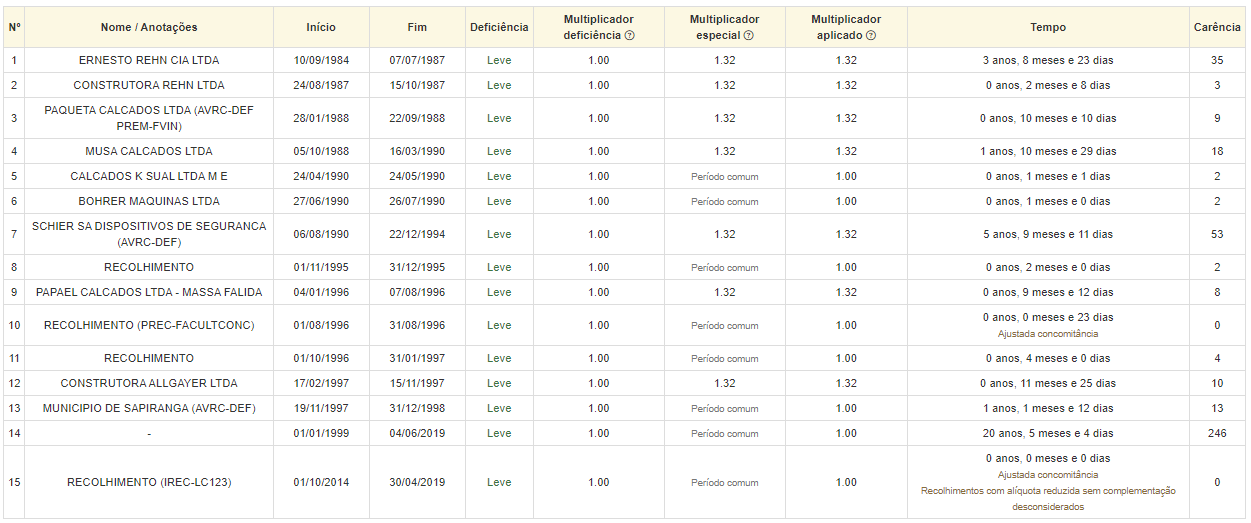Click time '5 anos, 9 meses e 11 dias'
The width and height of the screenshot is (1251, 523).
pyautogui.click(x=1048, y=234)
